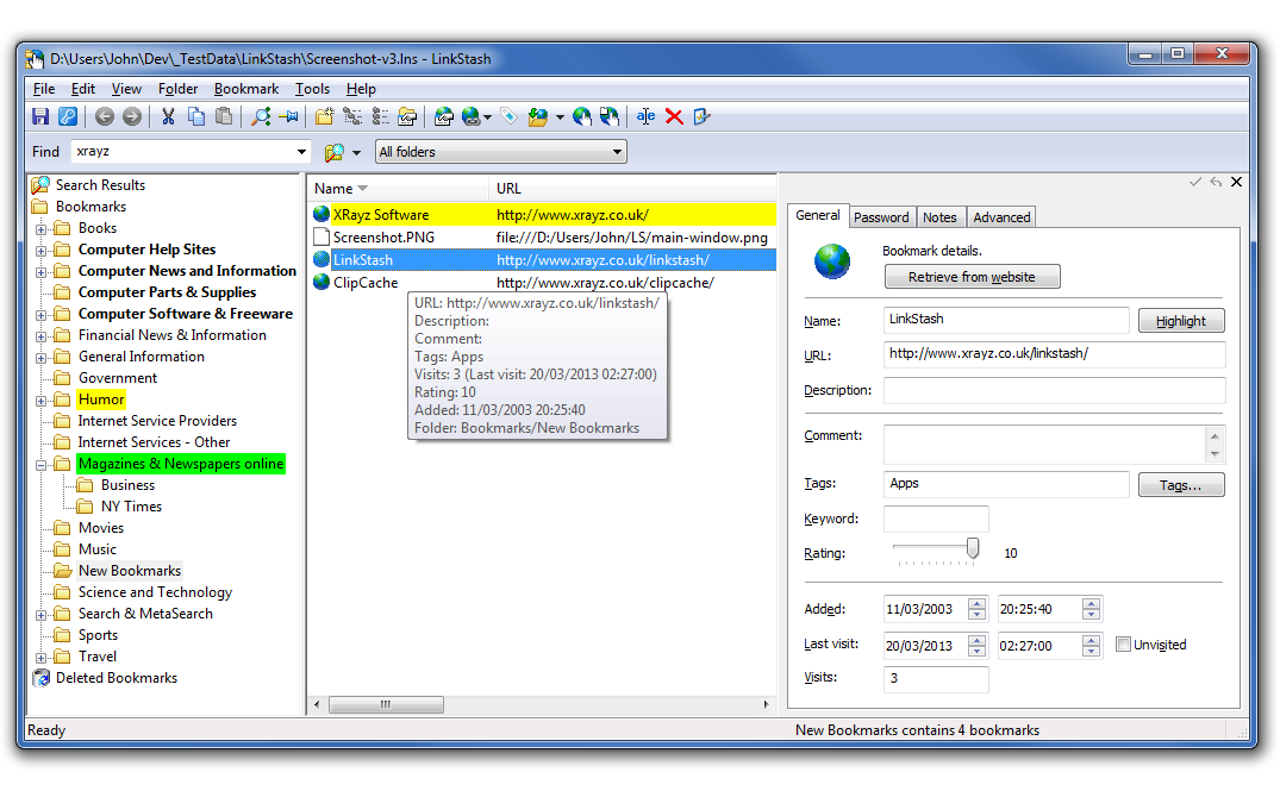Click the red X Delete icon
Screen dimensions: 1280x800
point(674,117)
